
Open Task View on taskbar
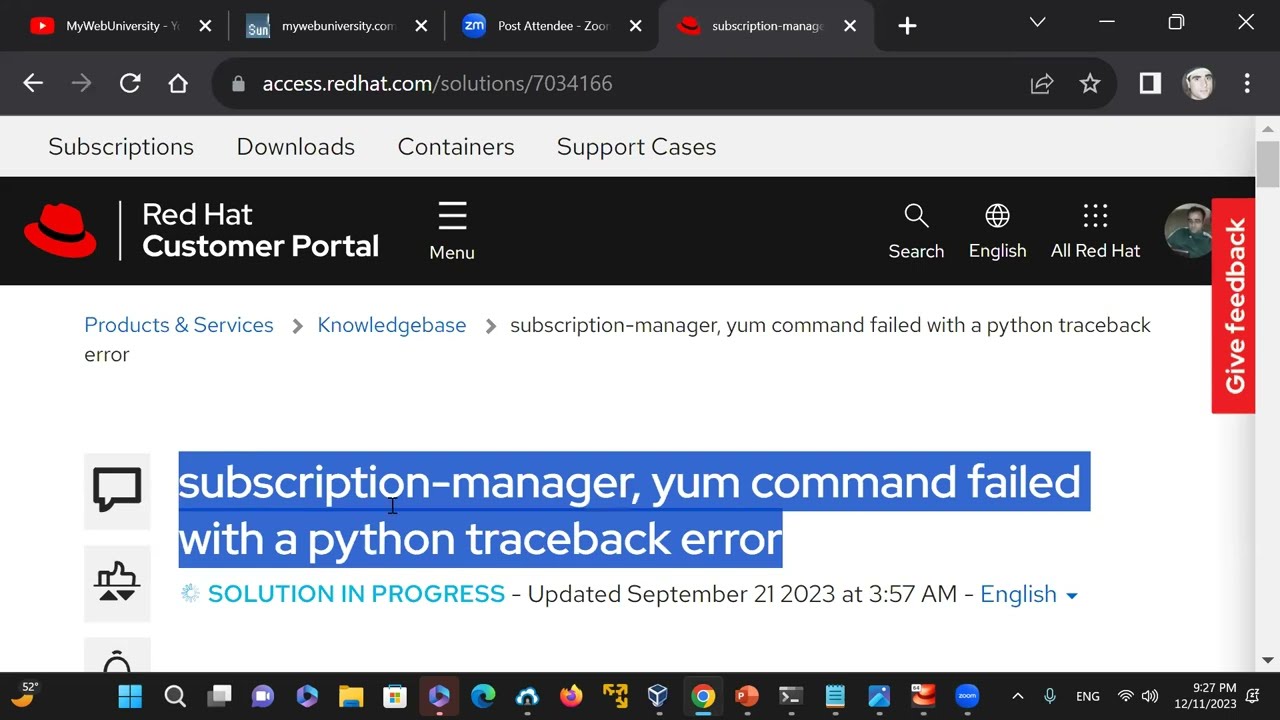click(x=220, y=696)
